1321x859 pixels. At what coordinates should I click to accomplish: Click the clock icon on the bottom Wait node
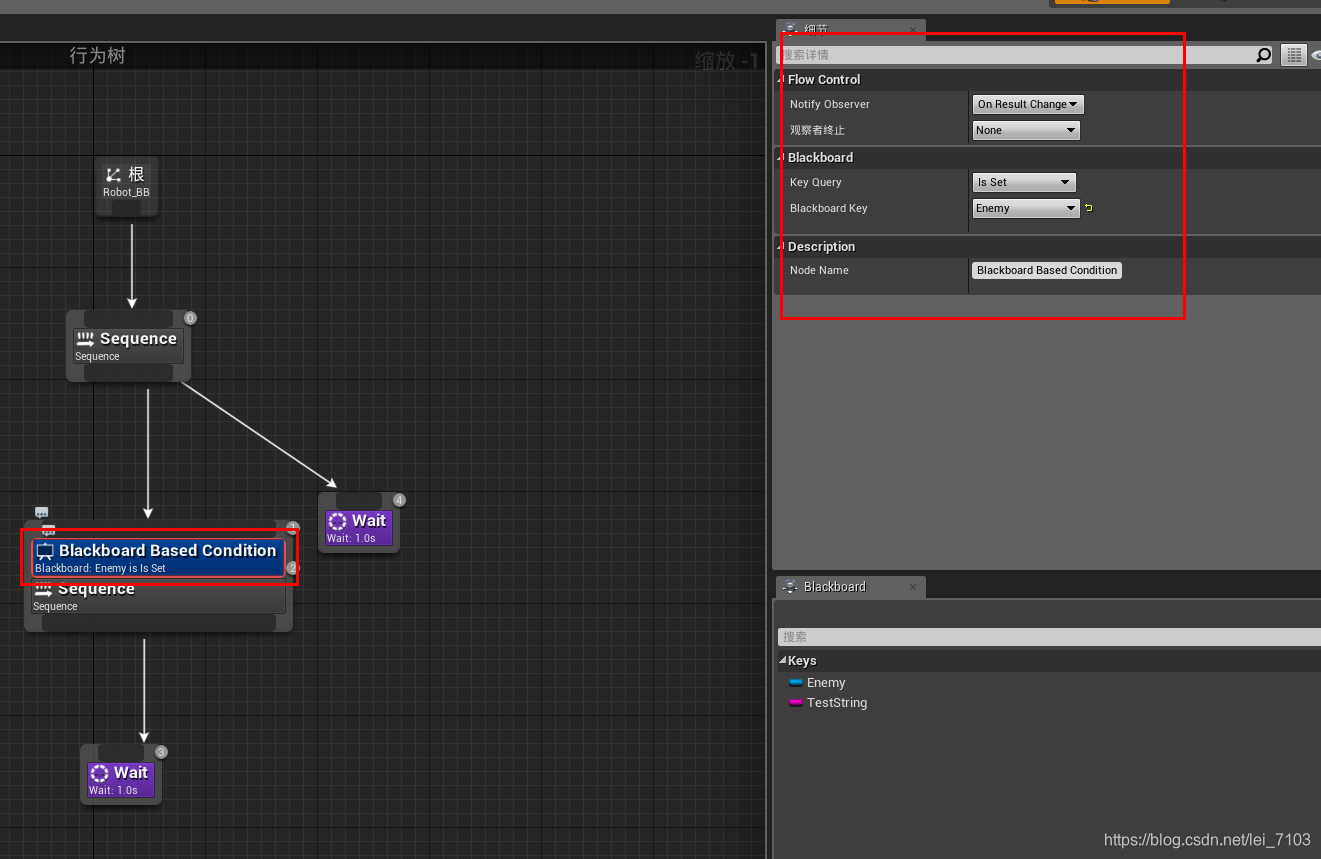(x=100, y=772)
